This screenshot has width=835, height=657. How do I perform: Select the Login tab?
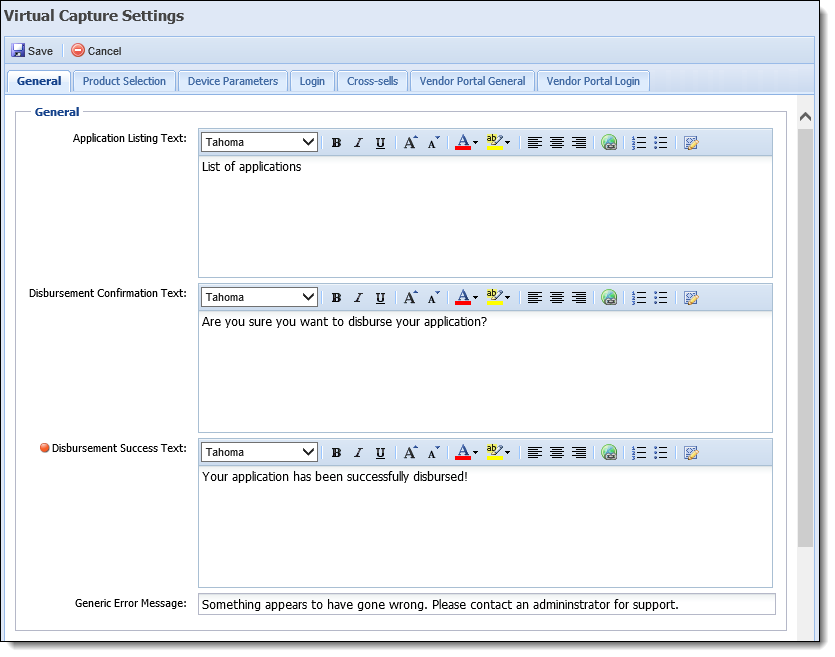point(312,81)
